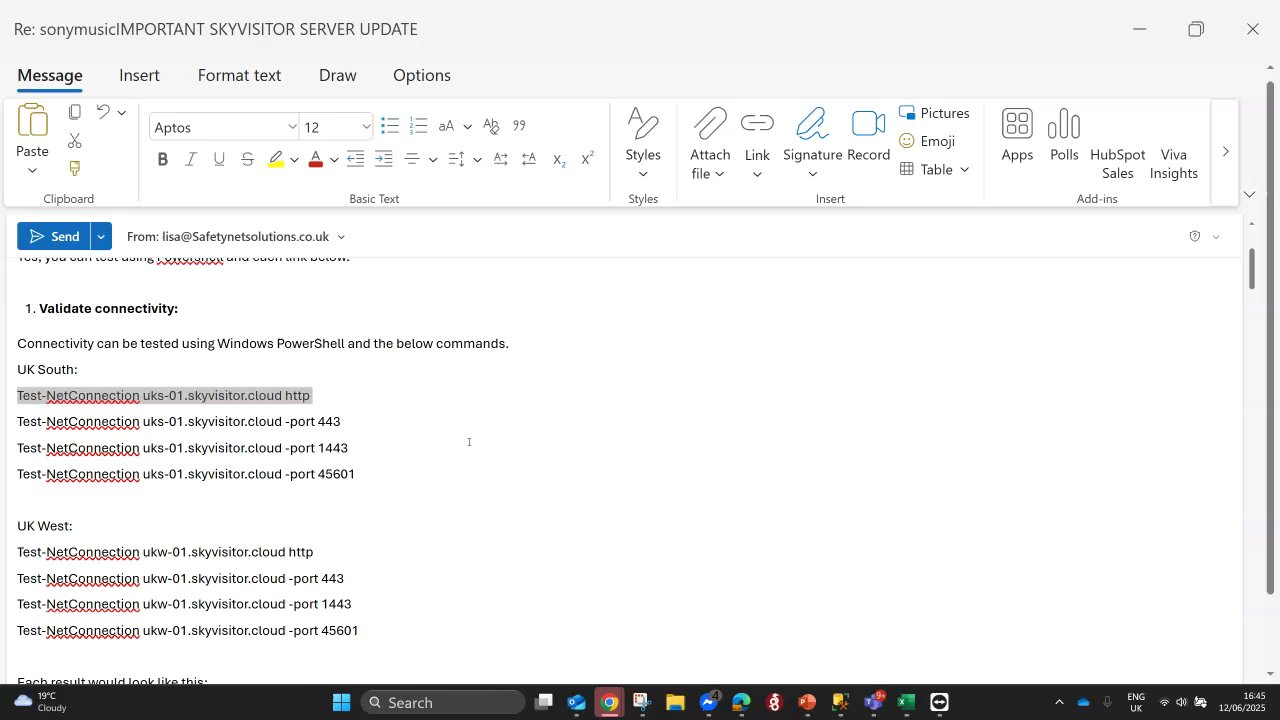Toggle Bold formatting
The height and width of the screenshot is (720, 1280).
click(x=162, y=159)
